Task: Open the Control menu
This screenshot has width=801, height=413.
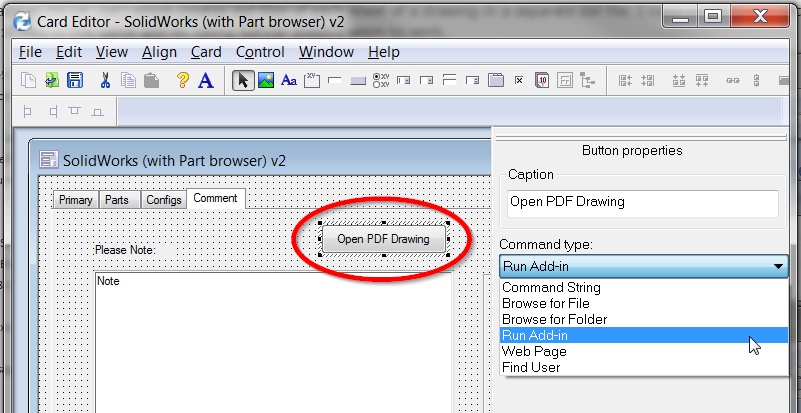Action: click(260, 52)
